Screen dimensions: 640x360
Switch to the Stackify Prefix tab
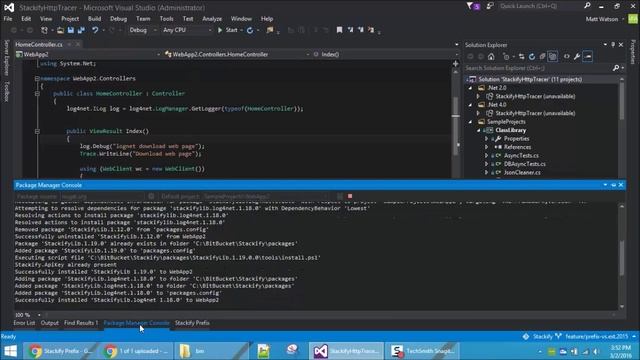tap(192, 323)
